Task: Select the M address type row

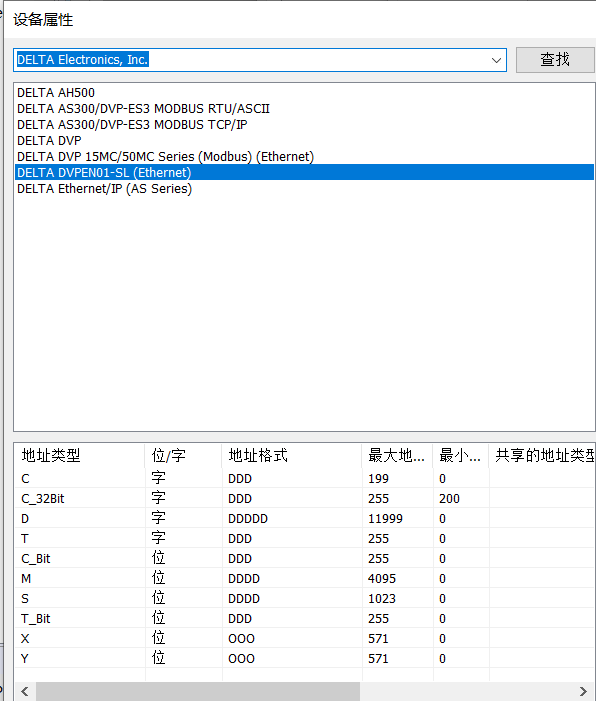Action: coord(304,579)
